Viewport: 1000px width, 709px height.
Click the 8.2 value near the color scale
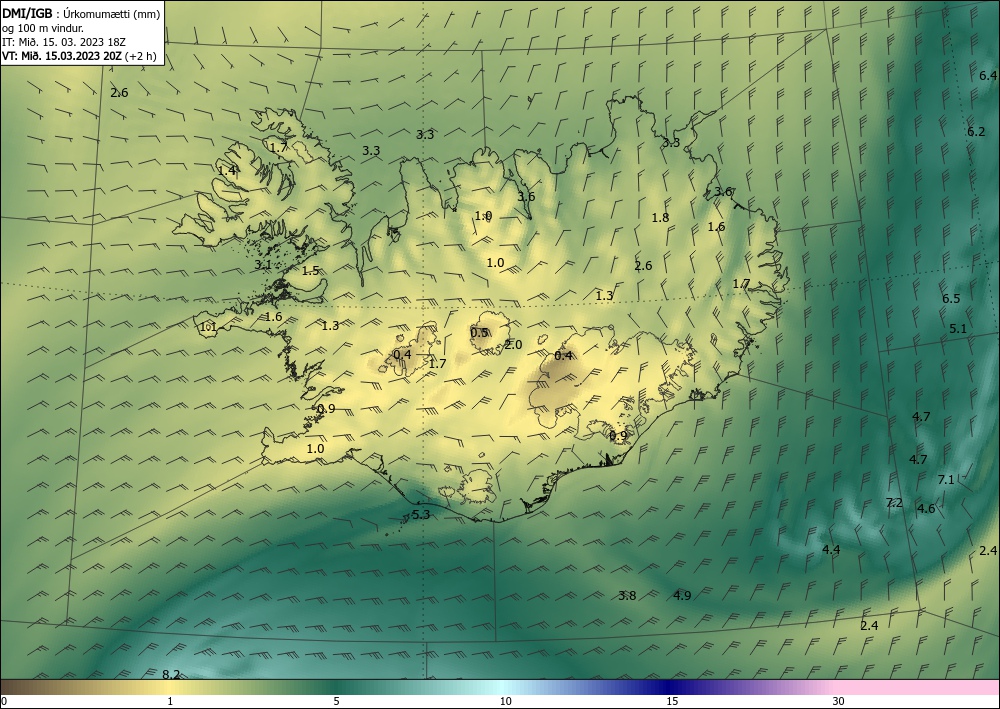tap(171, 675)
